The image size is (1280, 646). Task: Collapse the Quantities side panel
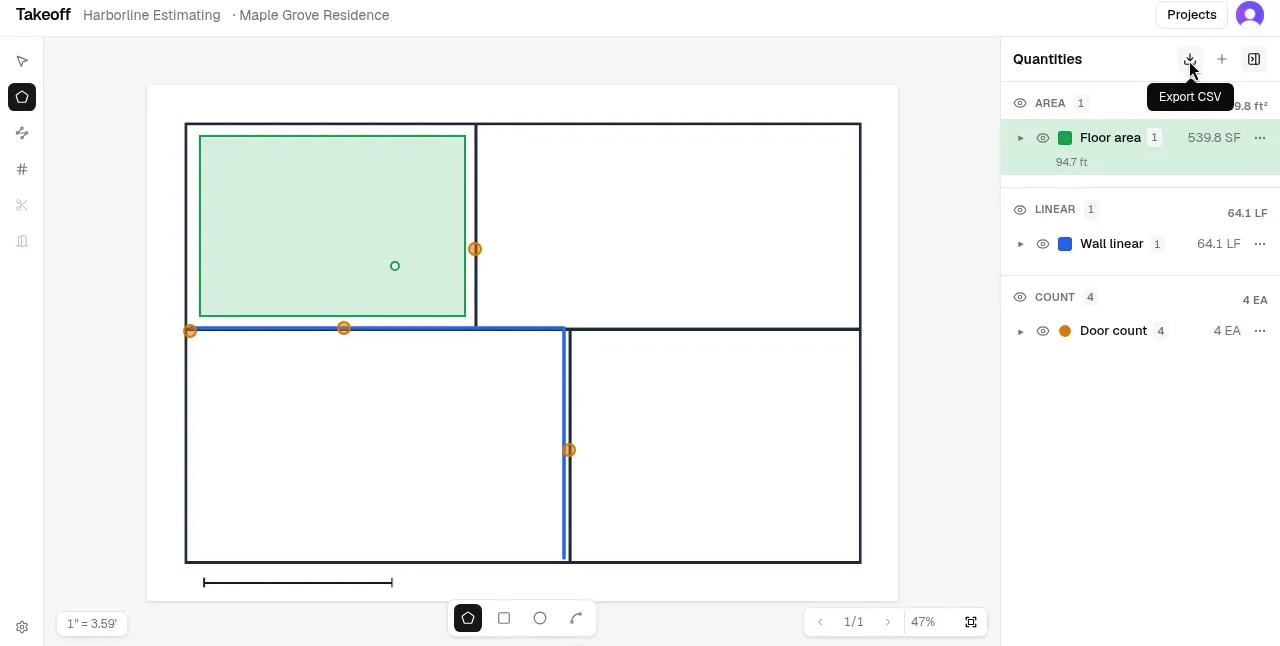[x=1254, y=59]
